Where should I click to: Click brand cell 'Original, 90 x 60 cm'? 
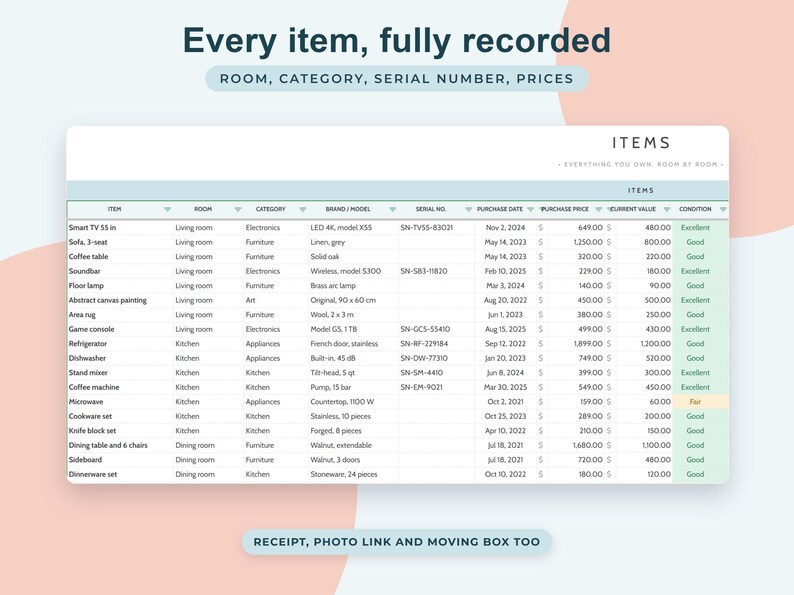[343, 300]
